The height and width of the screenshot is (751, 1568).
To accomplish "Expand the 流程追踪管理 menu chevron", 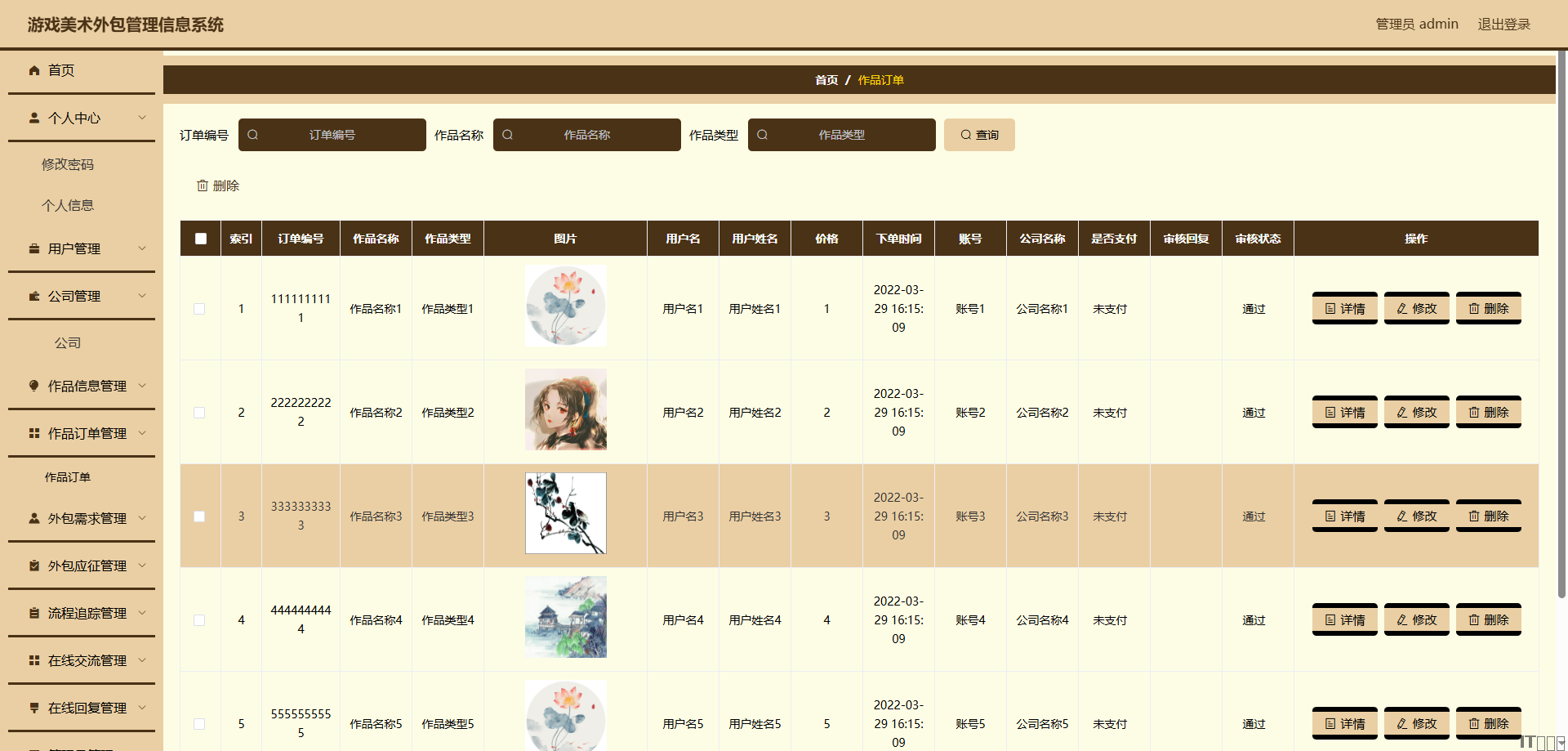I will coord(142,613).
